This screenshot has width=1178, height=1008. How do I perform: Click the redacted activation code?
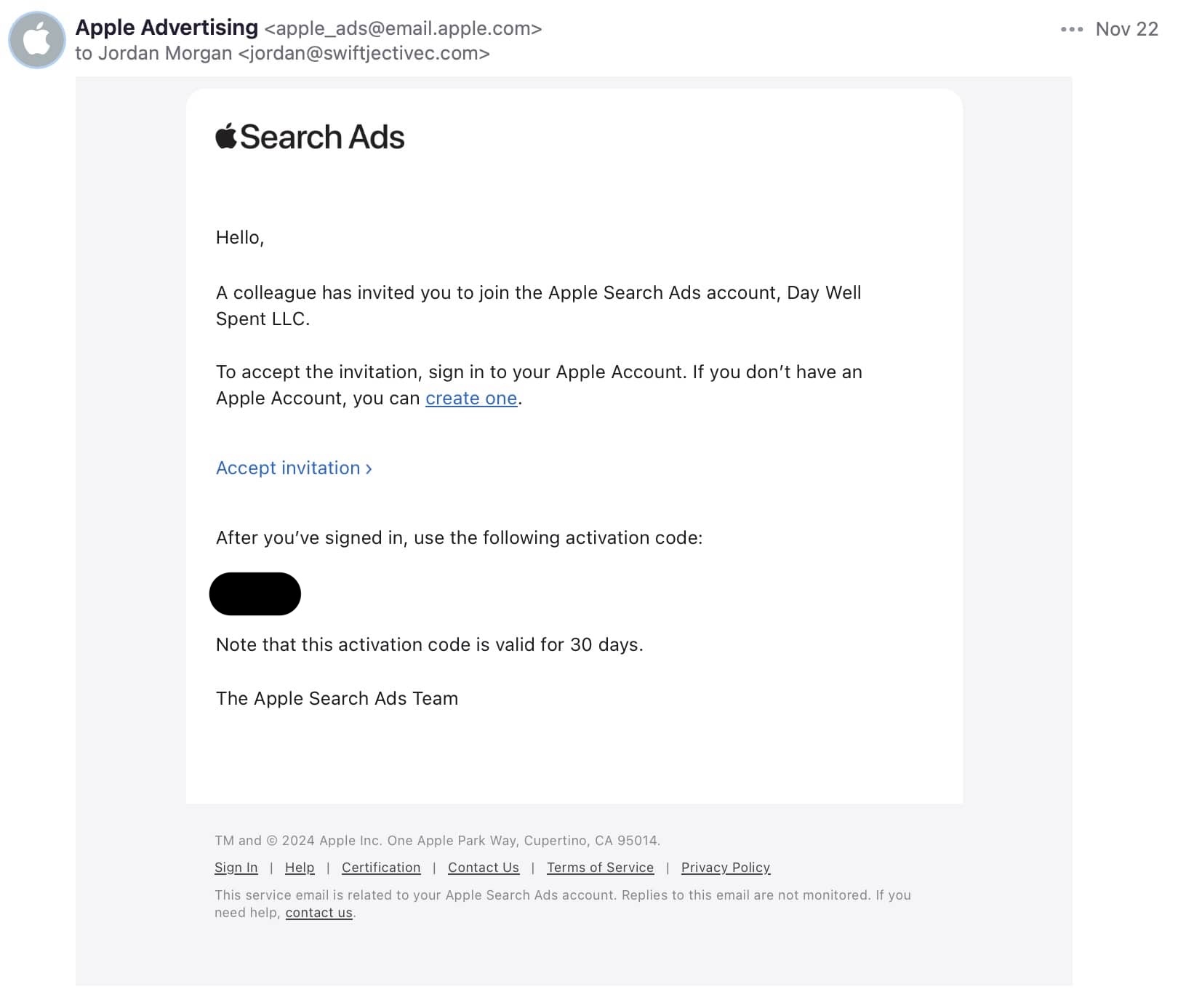[x=255, y=593]
